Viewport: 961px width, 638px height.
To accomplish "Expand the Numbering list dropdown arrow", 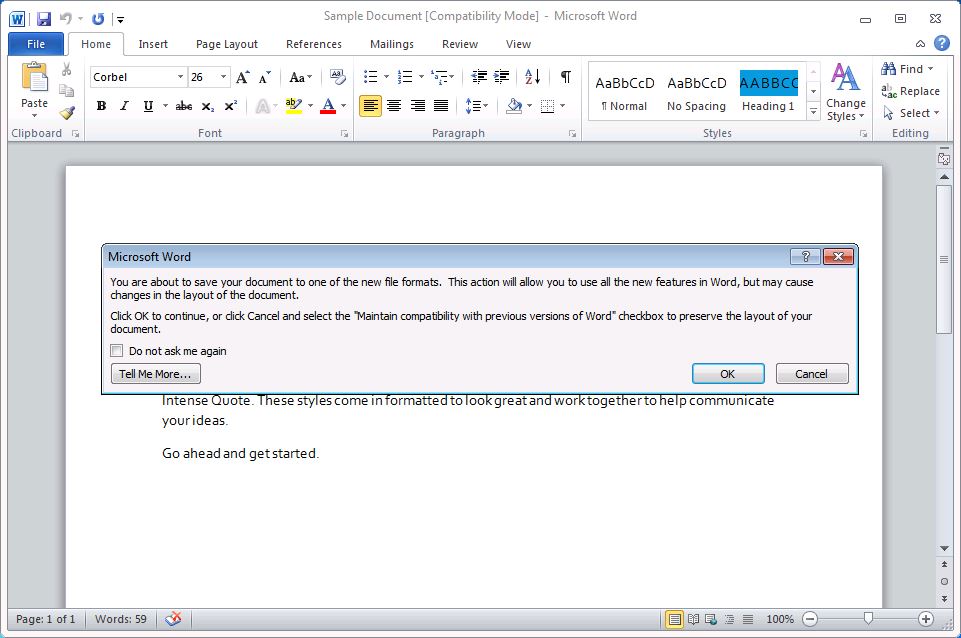I will (x=421, y=77).
